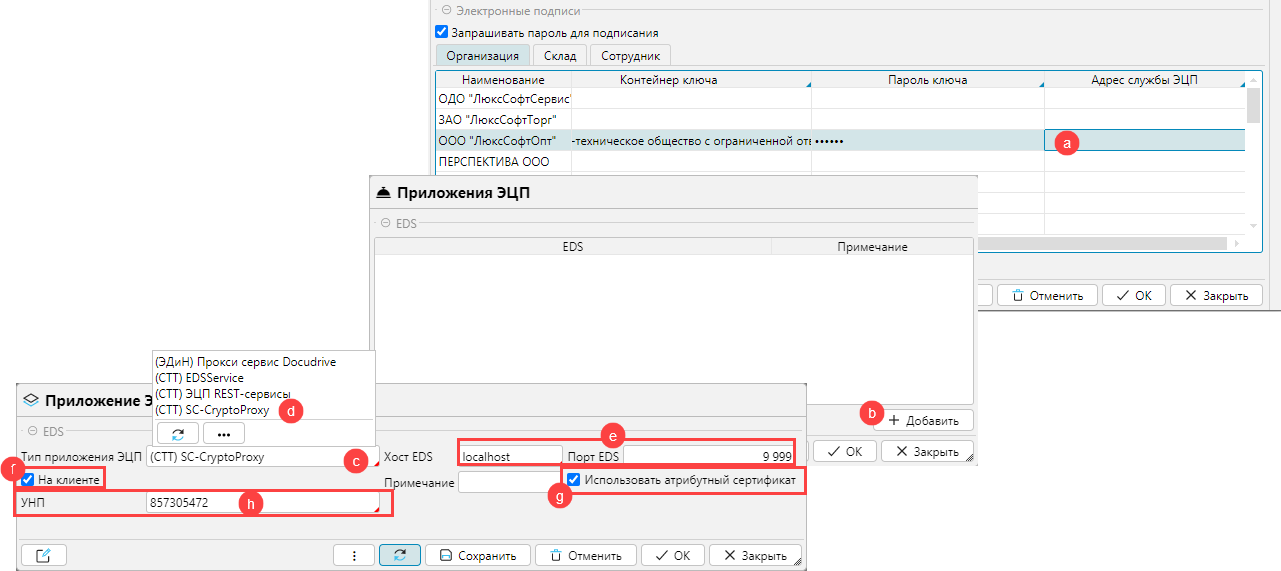Collapse EDS group in Приложения ЭЦП window
The width and height of the screenshot is (1281, 571).
pyautogui.click(x=384, y=224)
